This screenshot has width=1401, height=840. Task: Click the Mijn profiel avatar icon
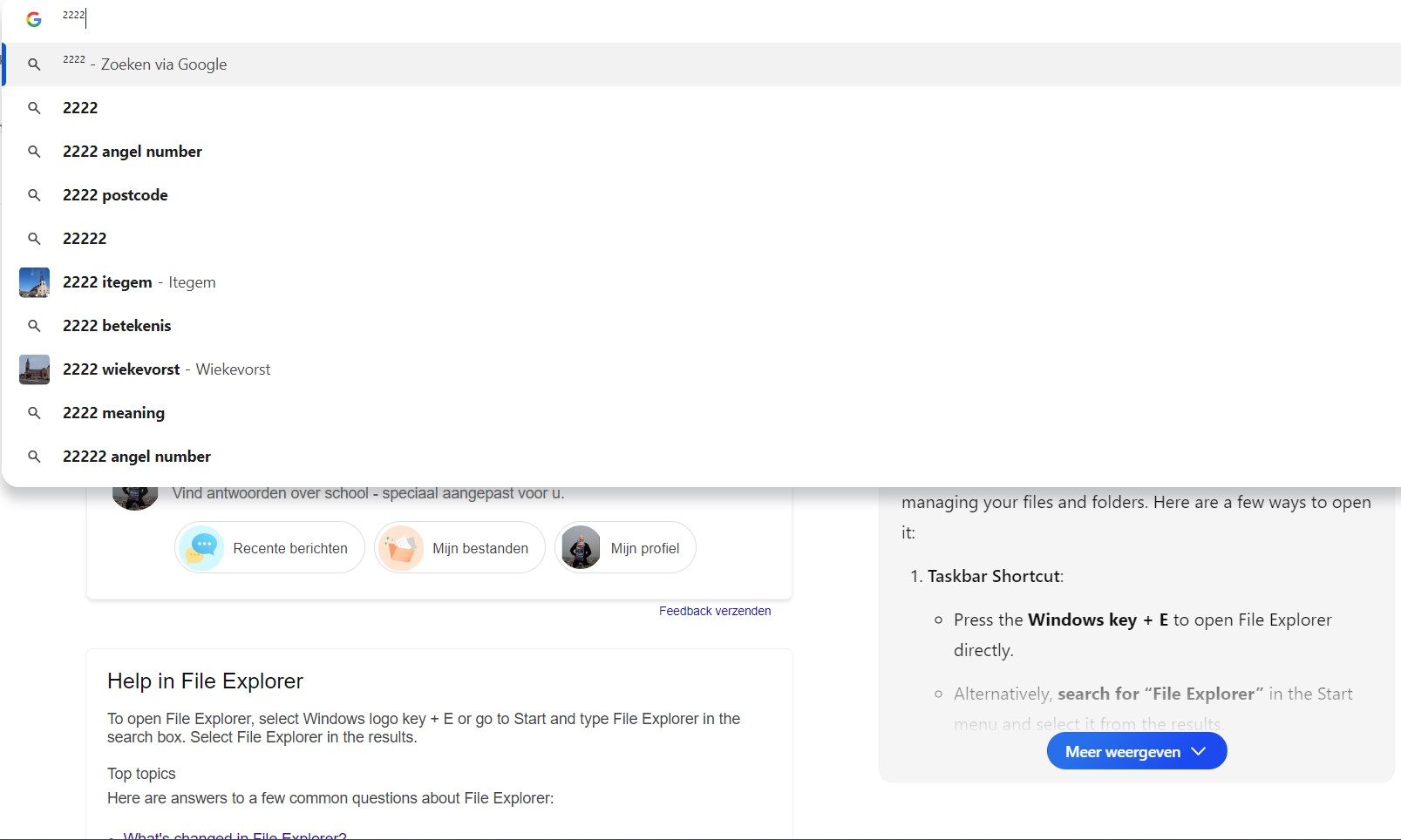581,548
